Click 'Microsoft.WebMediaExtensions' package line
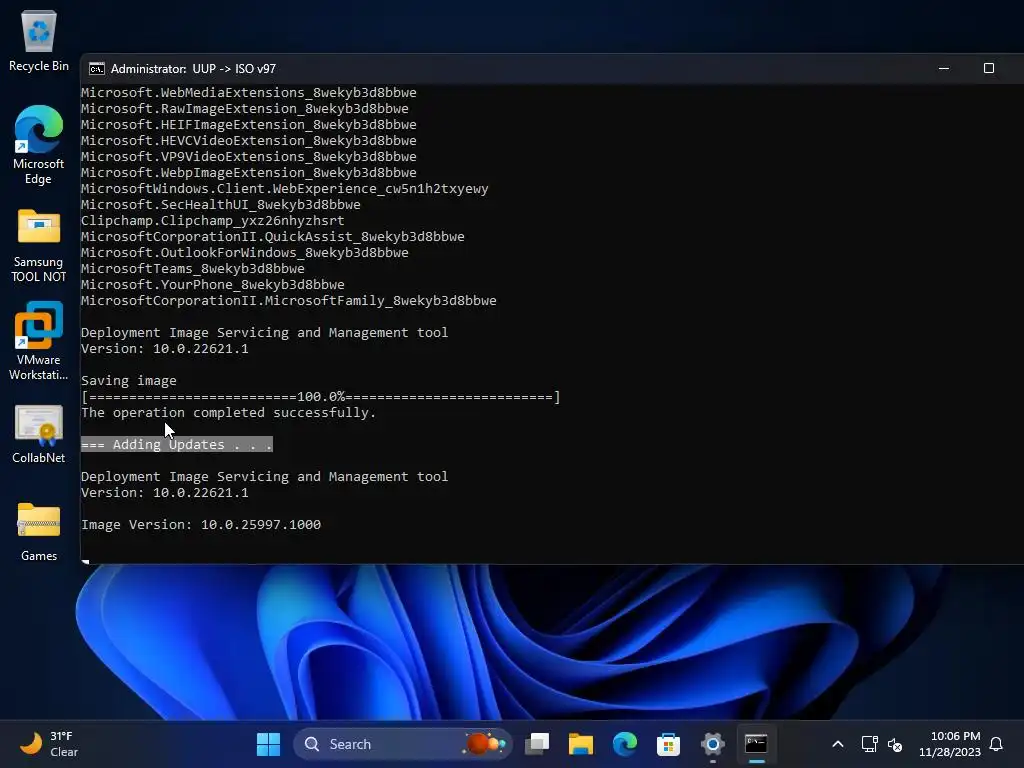The height and width of the screenshot is (768, 1024). [x=249, y=93]
